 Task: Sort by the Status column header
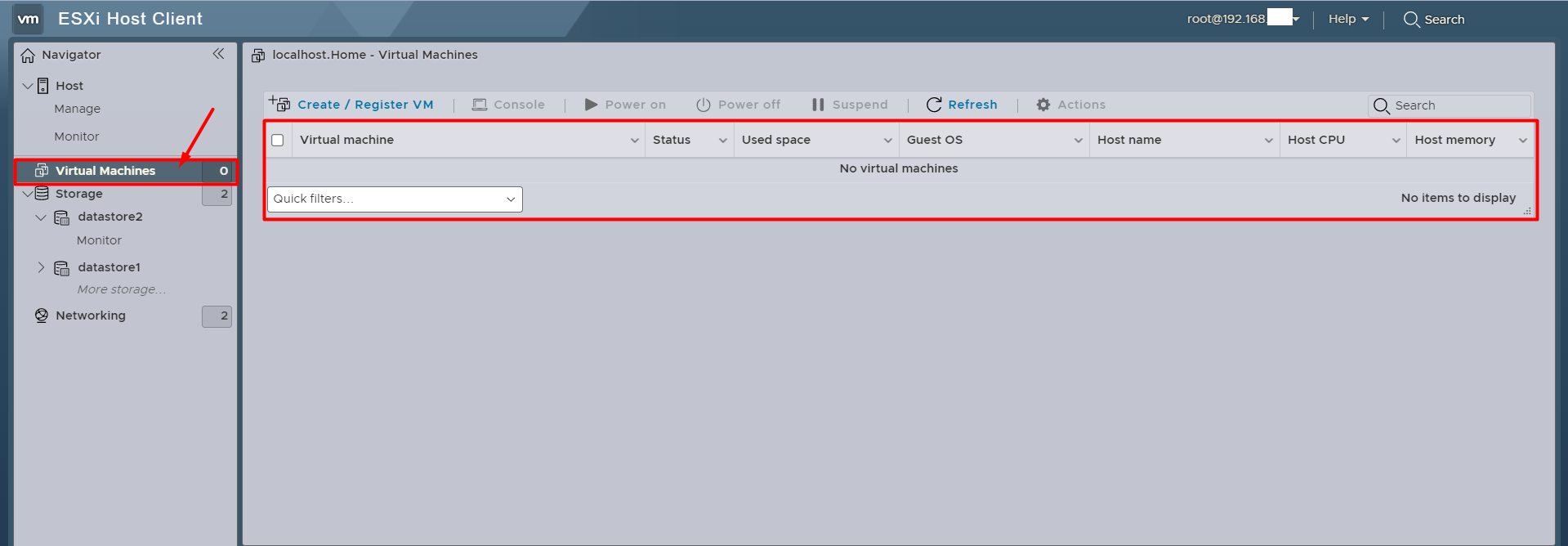(x=672, y=140)
